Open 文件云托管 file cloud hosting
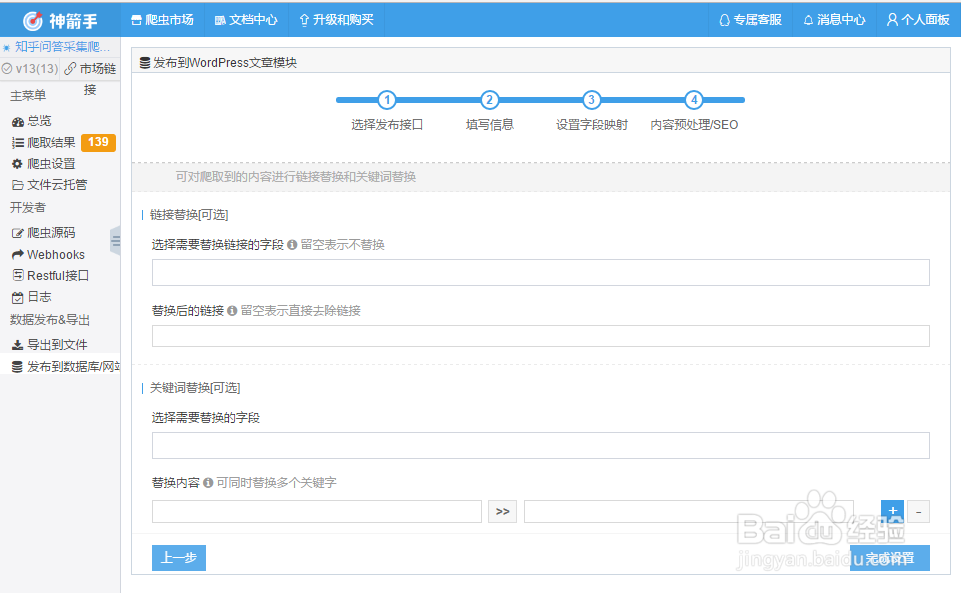Screen dimensions: 961x593 pos(54,184)
